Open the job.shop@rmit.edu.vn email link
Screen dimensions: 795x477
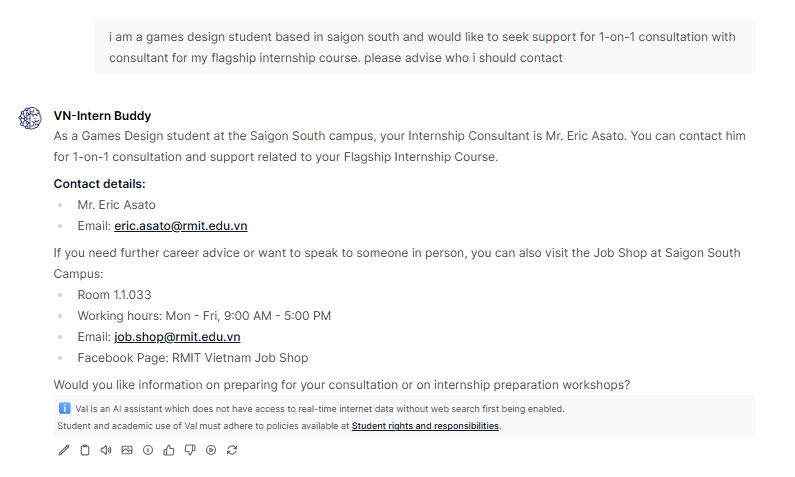pyautogui.click(x=177, y=337)
